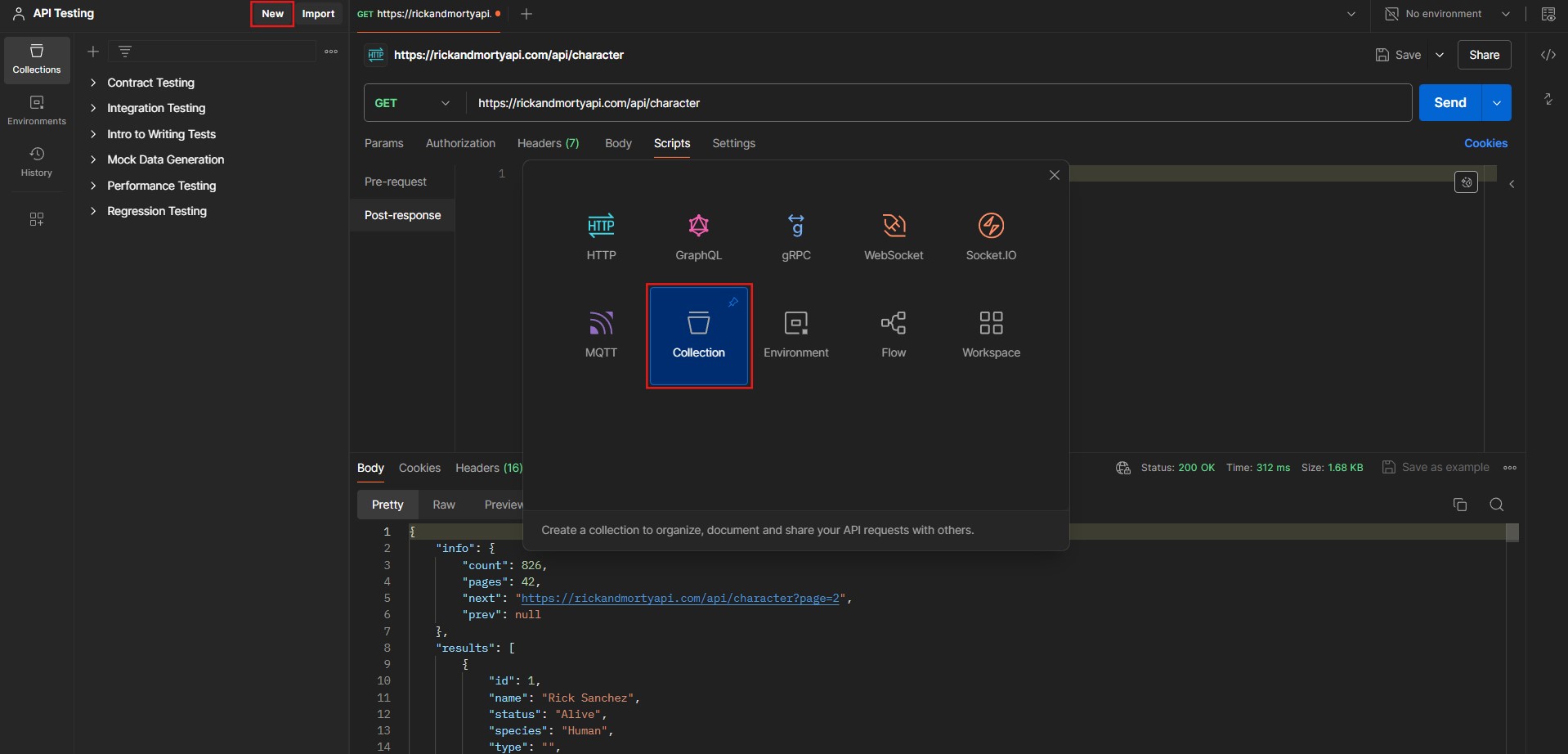Choose the GraphQL request option
Viewport: 1568px width, 754px height.
coord(698,237)
